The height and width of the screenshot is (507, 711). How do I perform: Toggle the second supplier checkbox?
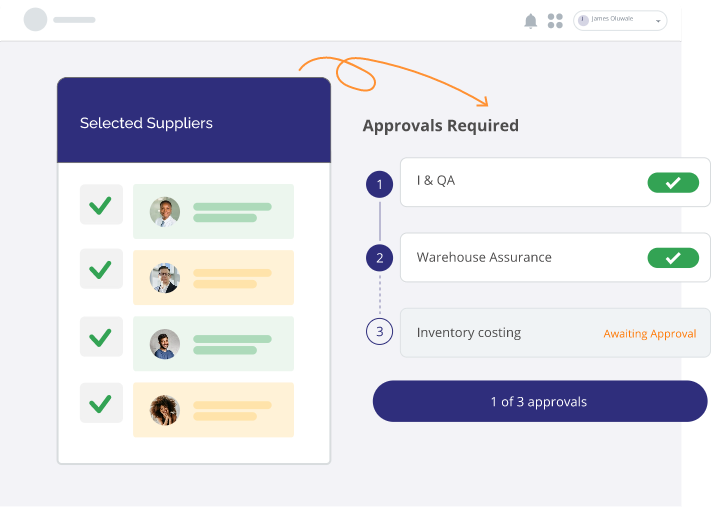point(101,270)
